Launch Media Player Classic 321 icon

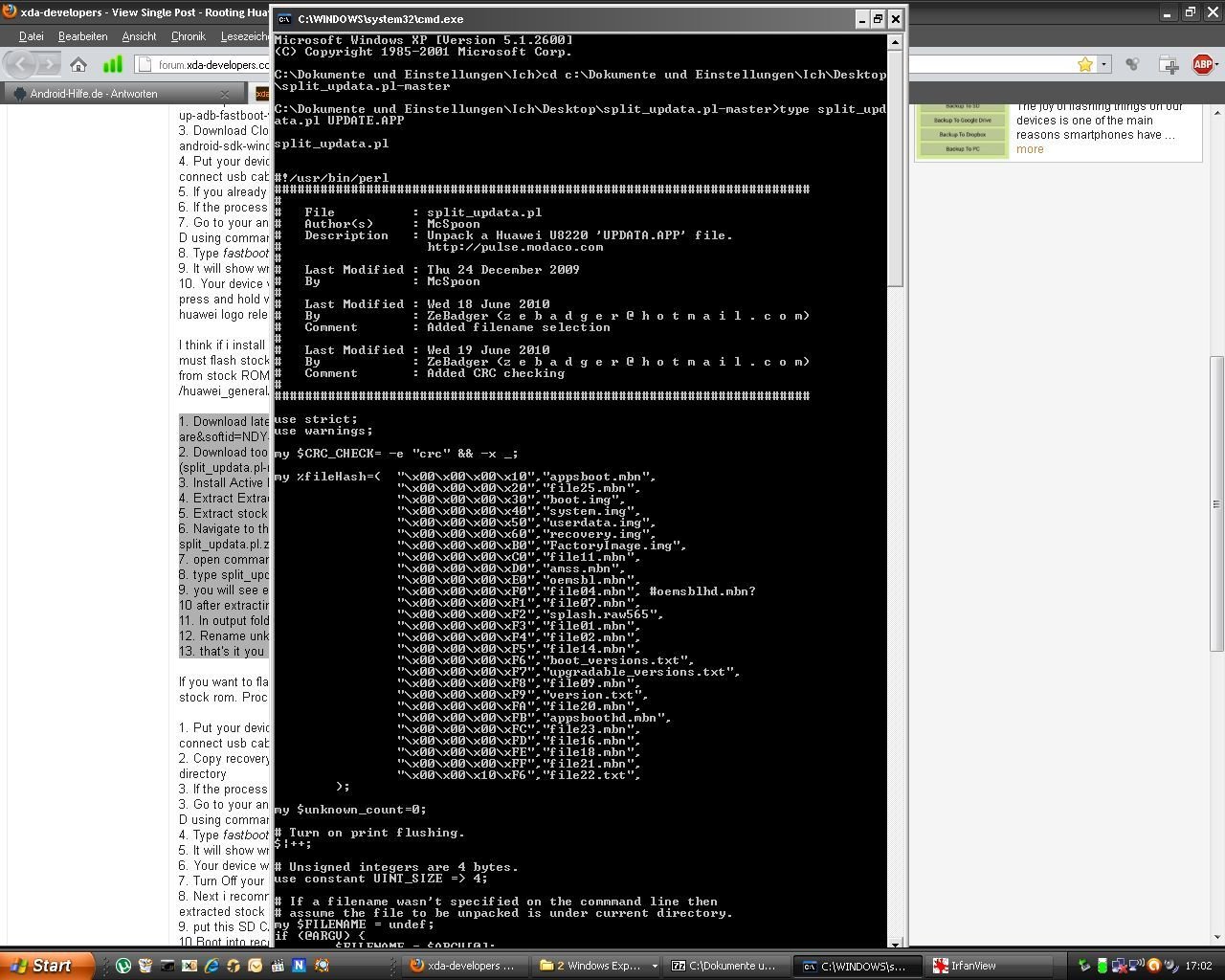pos(278,966)
